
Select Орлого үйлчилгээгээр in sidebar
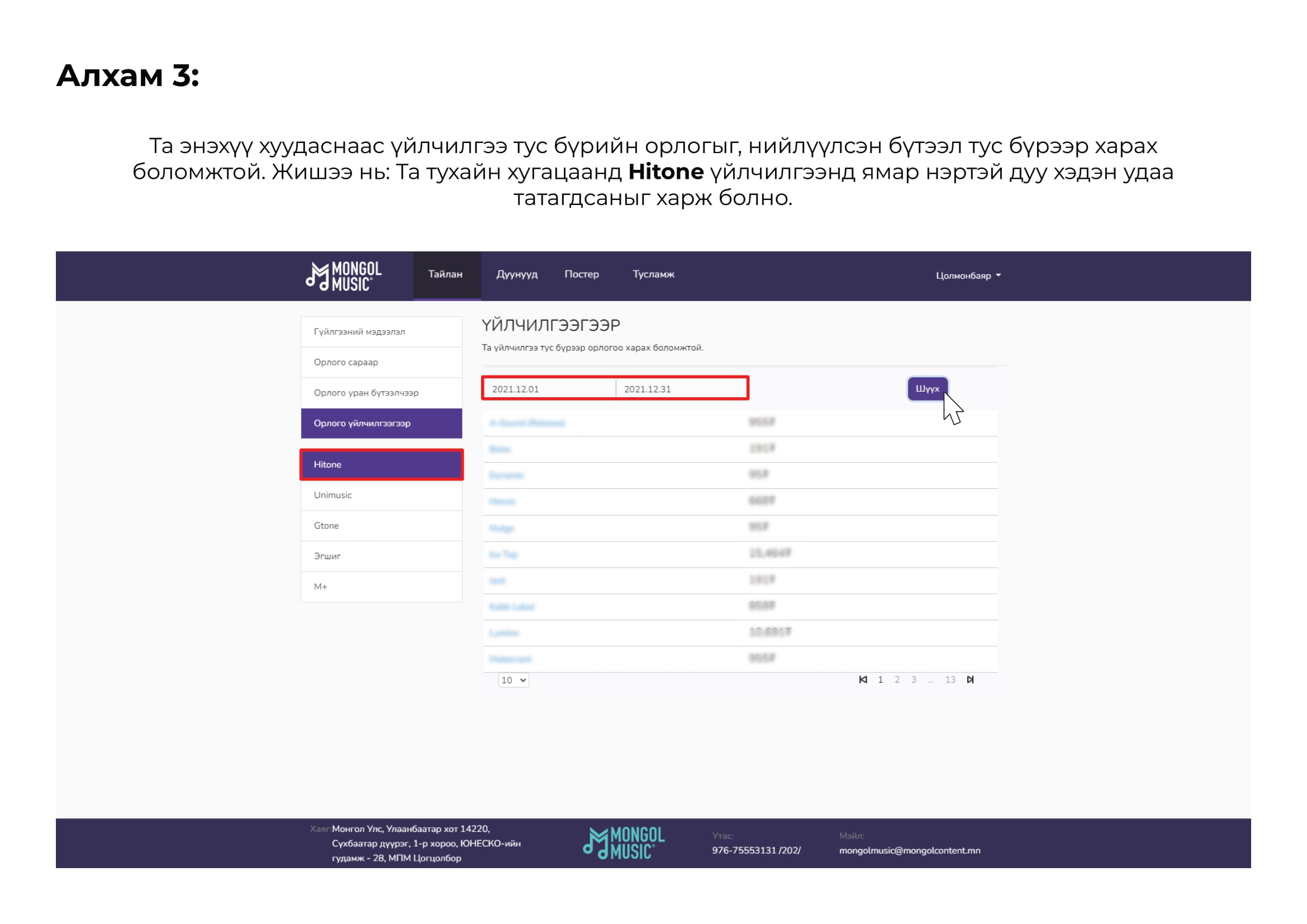(x=382, y=423)
